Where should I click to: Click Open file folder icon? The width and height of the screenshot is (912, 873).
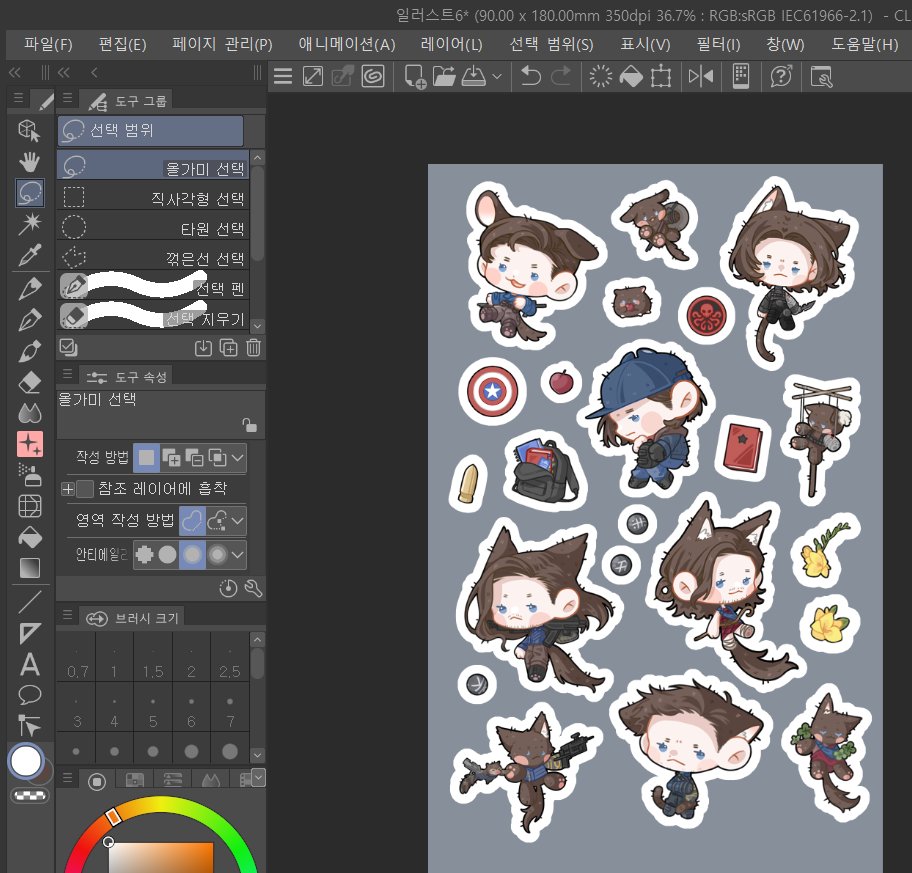click(444, 76)
